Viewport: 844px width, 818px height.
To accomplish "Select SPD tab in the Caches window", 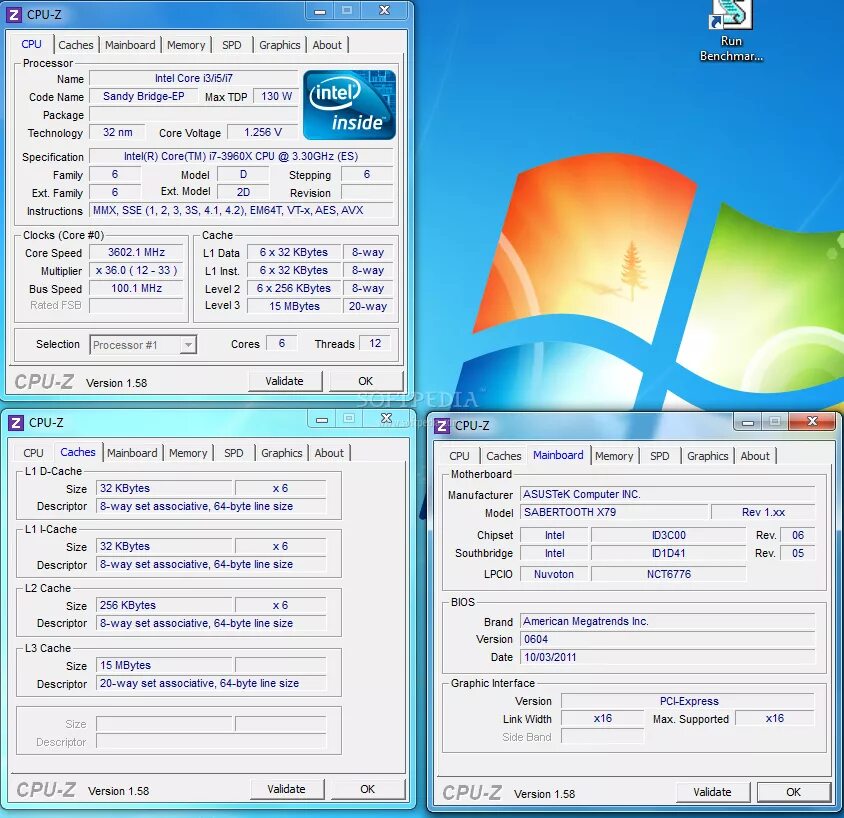I will tap(234, 453).
